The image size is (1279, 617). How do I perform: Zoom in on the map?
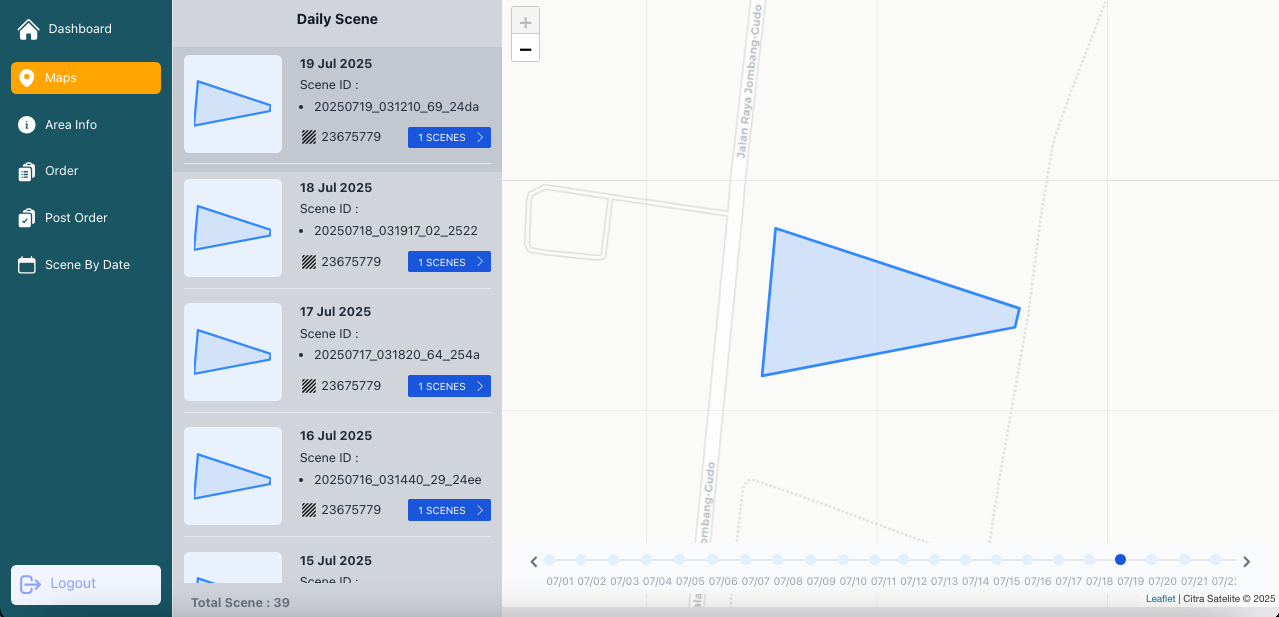(x=525, y=22)
